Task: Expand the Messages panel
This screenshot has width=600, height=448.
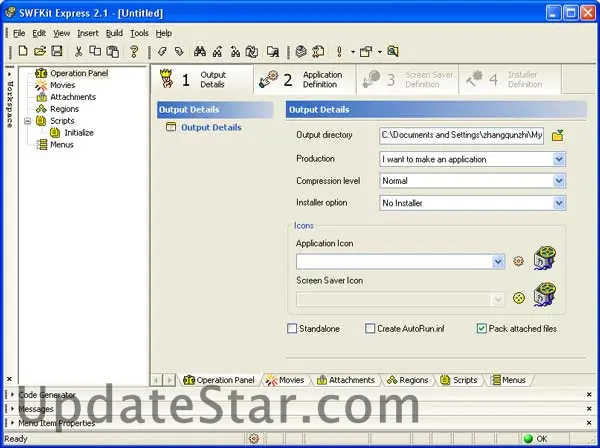Action: click(x=12, y=409)
